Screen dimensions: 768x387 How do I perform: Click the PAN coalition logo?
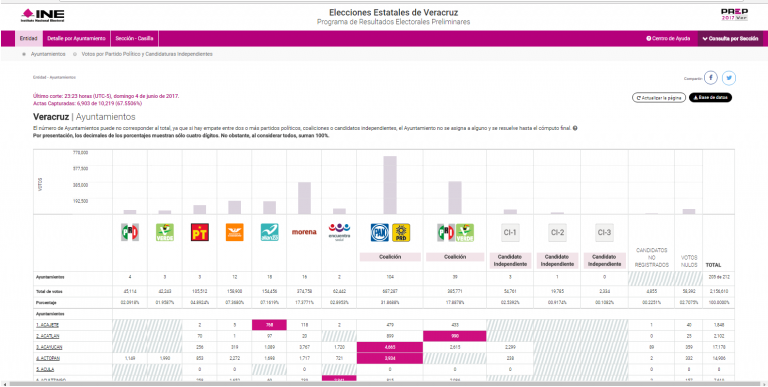click(380, 233)
